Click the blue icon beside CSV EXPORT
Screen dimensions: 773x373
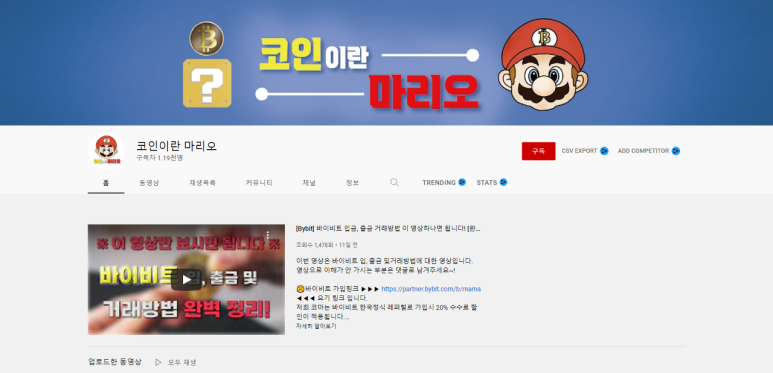coord(604,151)
